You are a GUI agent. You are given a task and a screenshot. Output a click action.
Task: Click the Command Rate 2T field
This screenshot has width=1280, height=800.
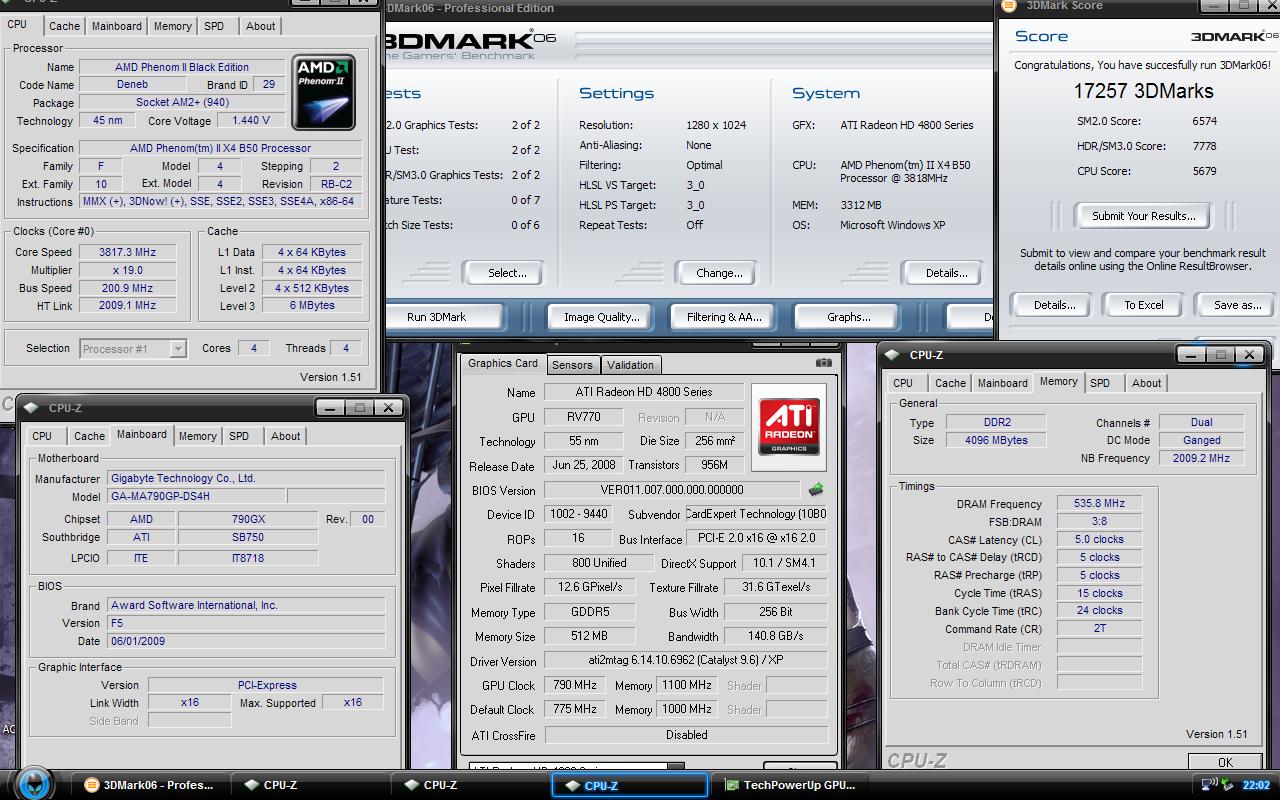pyautogui.click(x=1099, y=629)
